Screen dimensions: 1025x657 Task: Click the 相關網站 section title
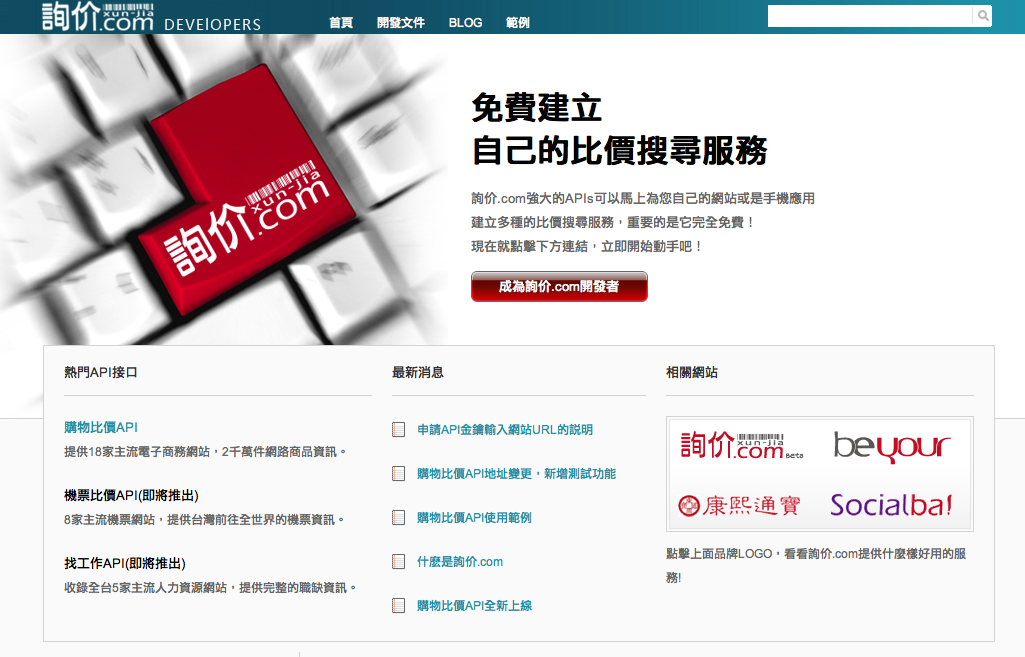(x=692, y=373)
